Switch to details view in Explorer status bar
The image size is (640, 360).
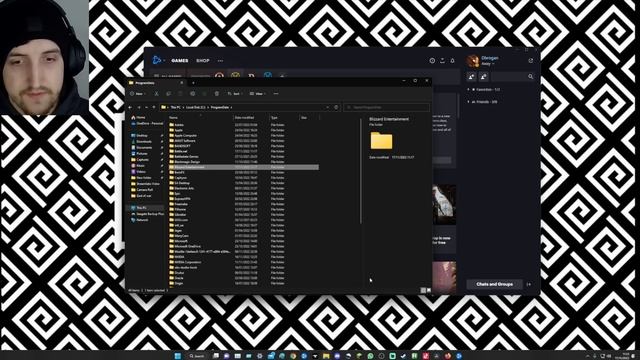tap(423, 290)
